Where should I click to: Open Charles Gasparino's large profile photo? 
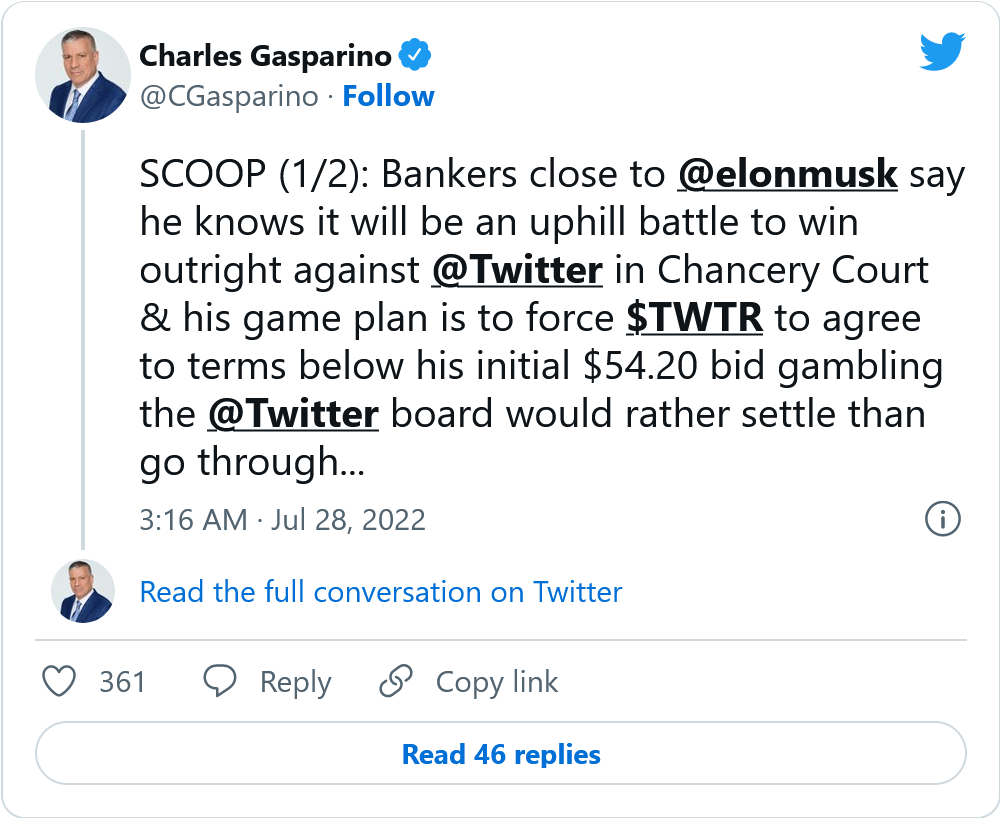tap(82, 76)
